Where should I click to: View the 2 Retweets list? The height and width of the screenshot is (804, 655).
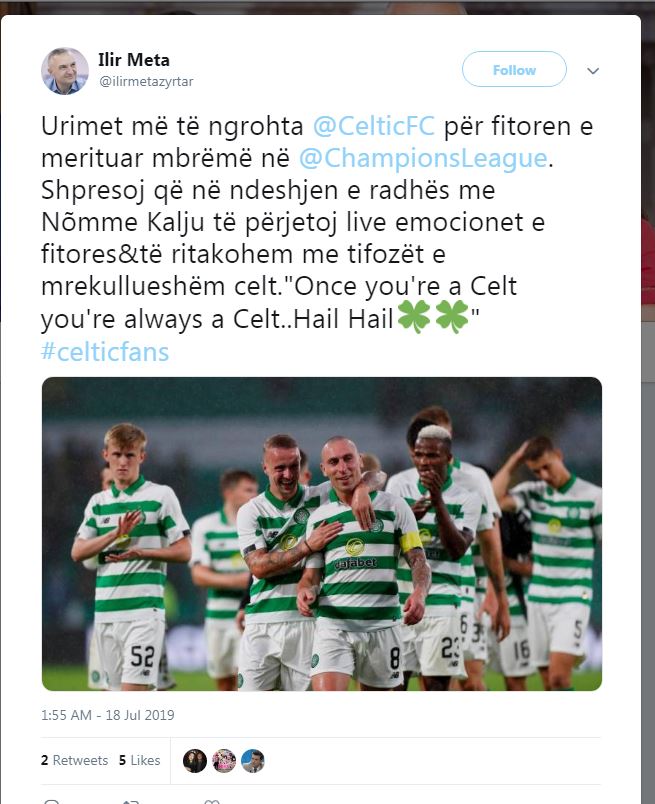[74, 760]
